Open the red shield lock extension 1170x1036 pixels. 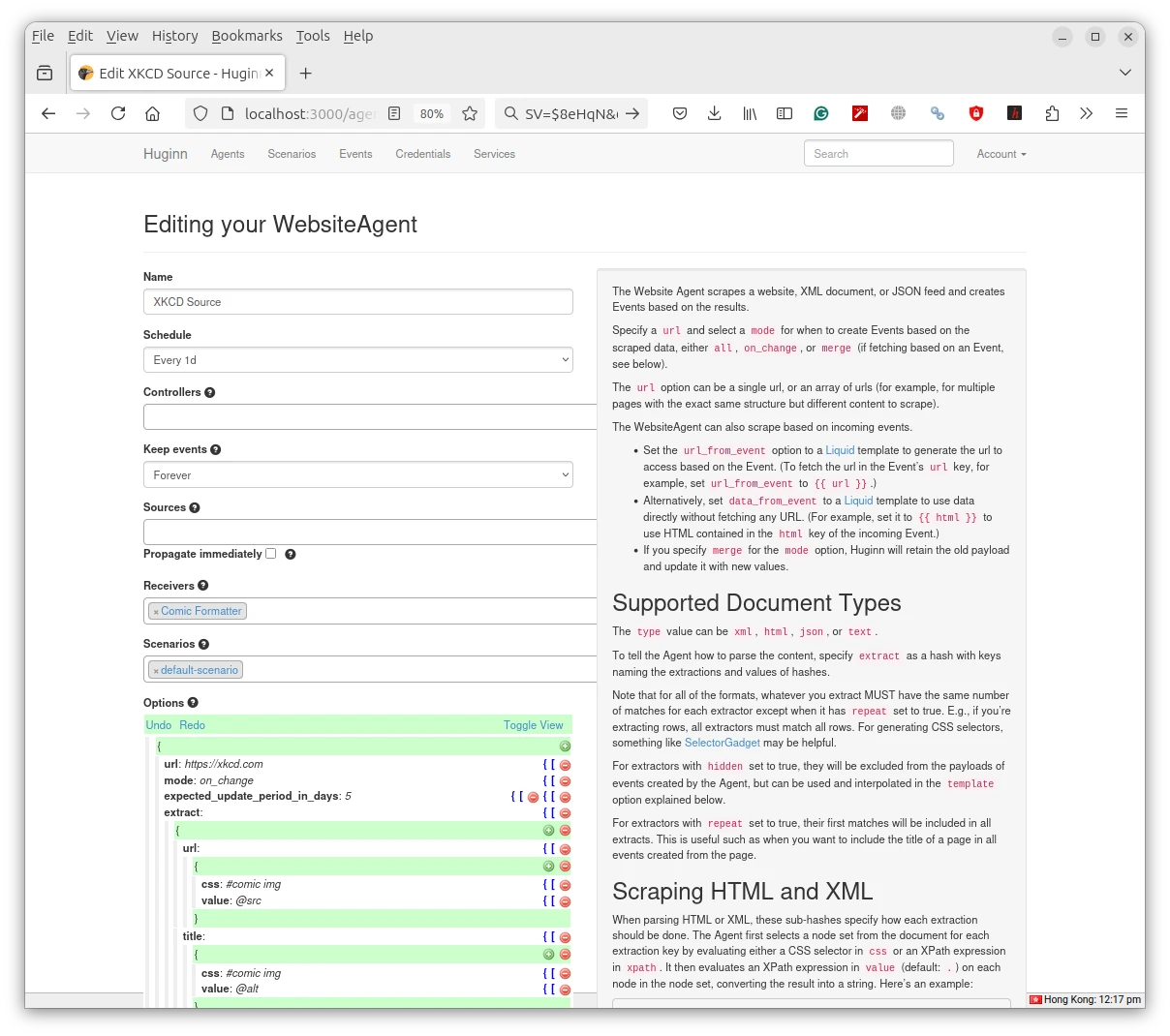pyautogui.click(x=976, y=113)
